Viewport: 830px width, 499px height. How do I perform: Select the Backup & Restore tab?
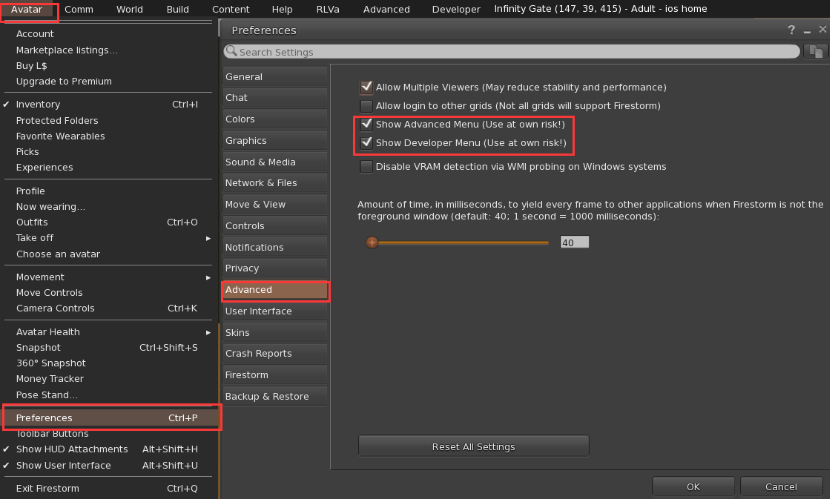[x=275, y=396]
